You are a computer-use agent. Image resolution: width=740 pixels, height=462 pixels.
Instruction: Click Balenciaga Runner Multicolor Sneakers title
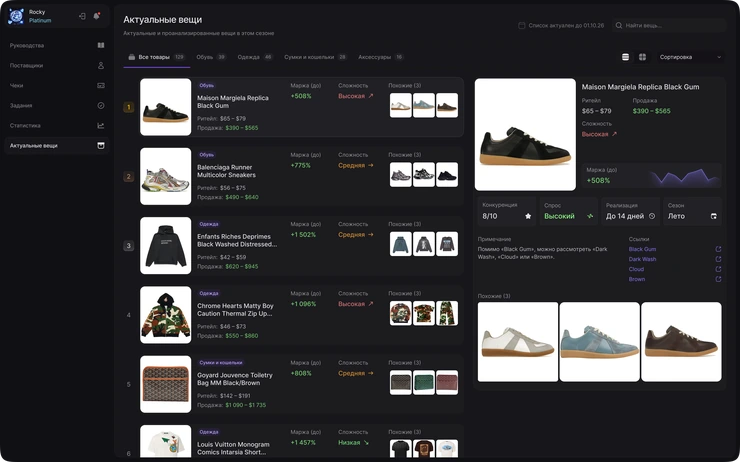[227, 171]
